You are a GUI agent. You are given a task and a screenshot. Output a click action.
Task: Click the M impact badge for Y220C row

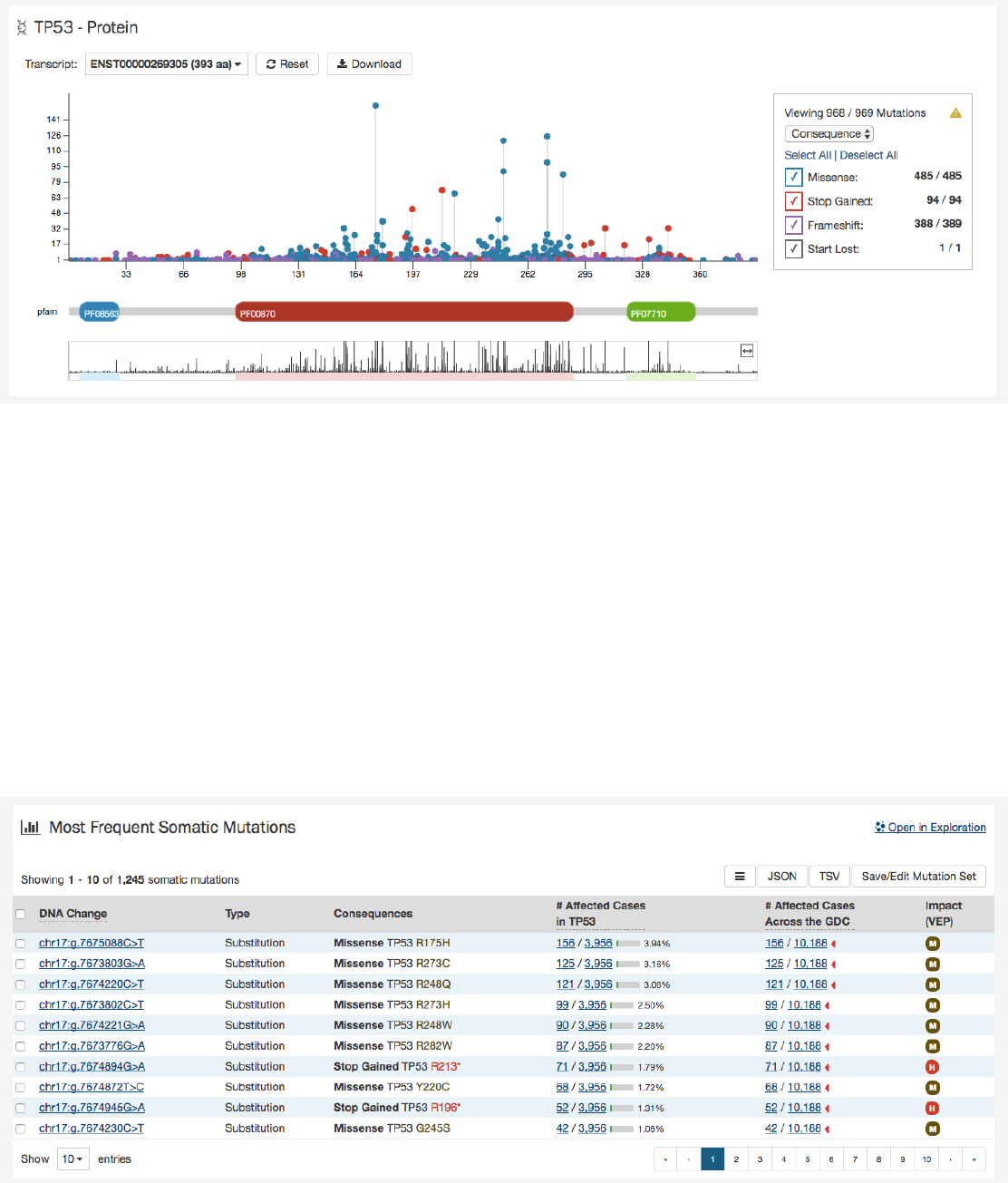pyautogui.click(x=932, y=1088)
